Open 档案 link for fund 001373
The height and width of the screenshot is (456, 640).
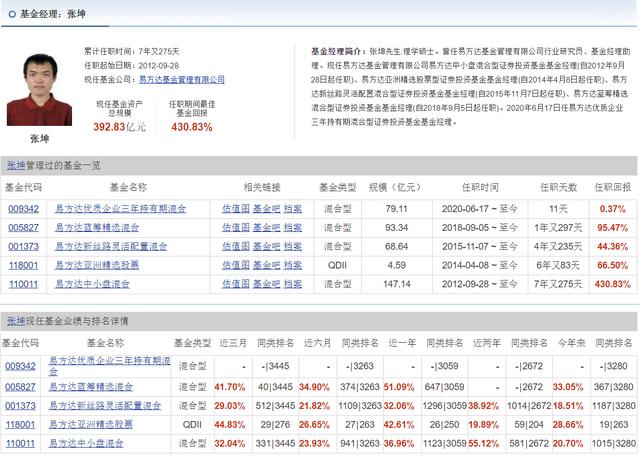click(293, 247)
